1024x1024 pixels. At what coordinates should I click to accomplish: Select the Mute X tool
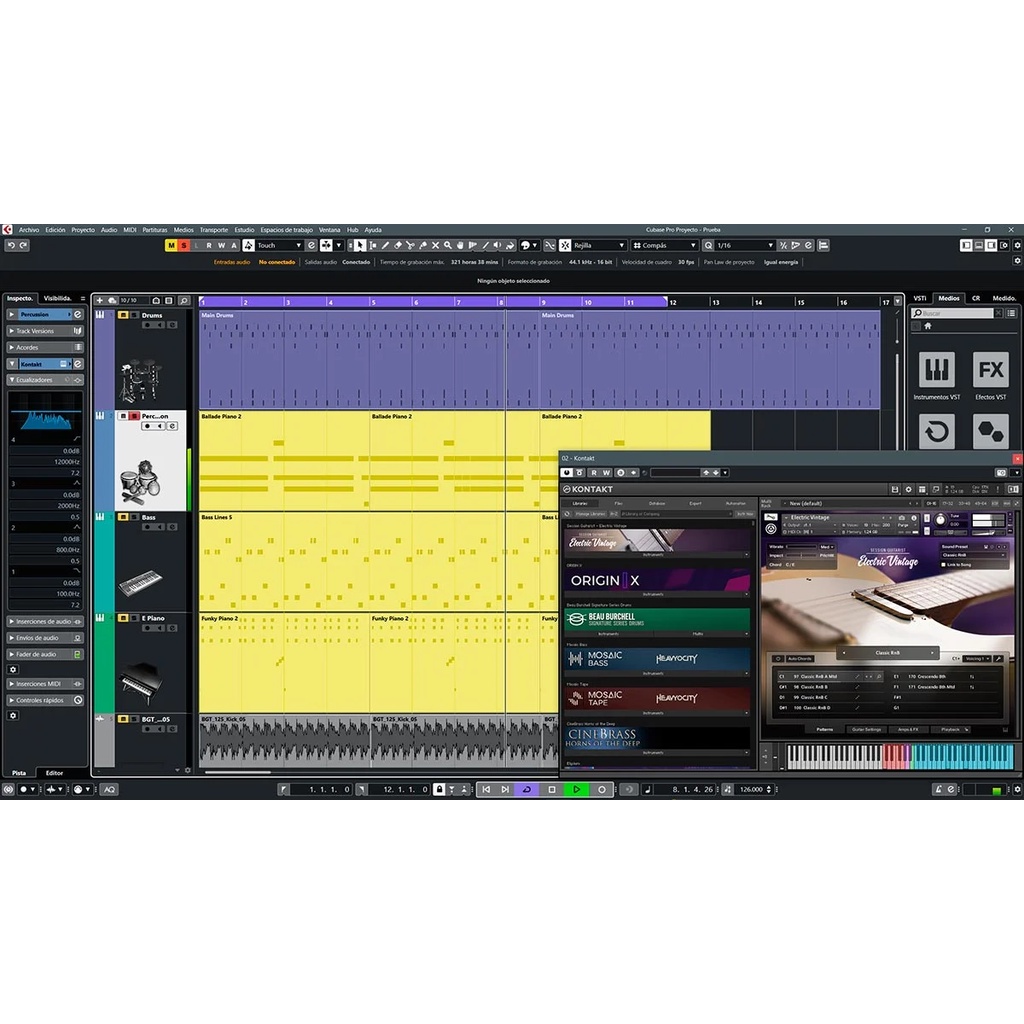[435, 246]
